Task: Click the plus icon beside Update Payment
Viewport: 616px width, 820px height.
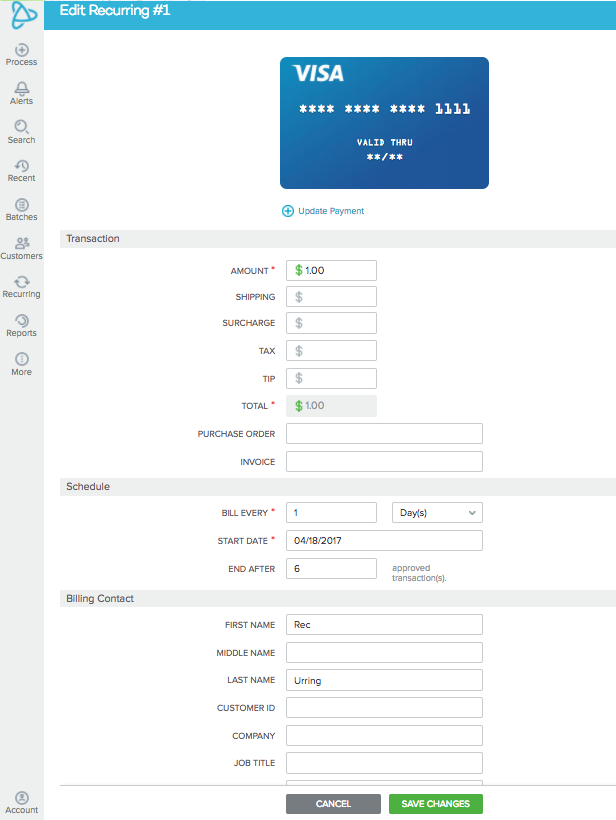Action: (x=288, y=211)
